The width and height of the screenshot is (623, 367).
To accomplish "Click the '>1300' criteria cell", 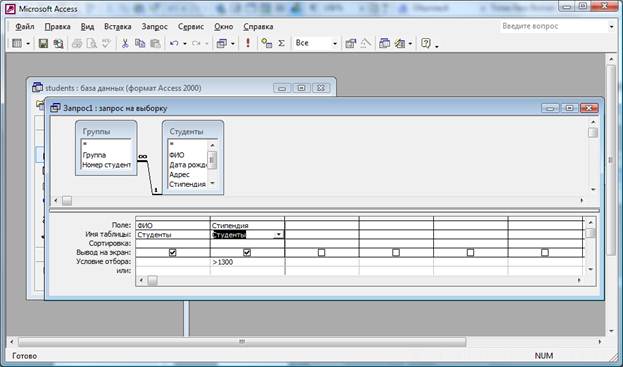I will pos(247,262).
